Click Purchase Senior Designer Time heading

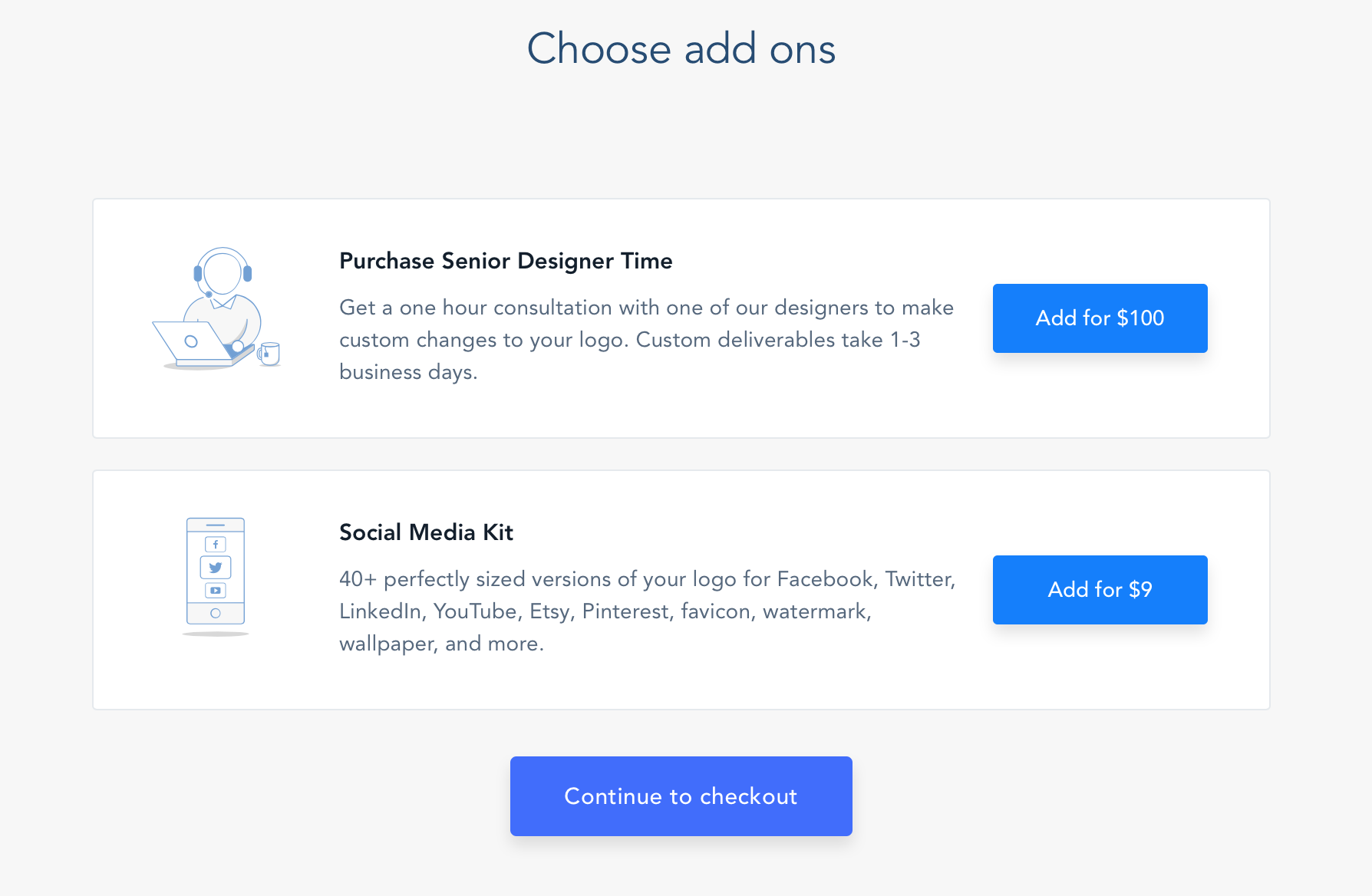click(506, 261)
